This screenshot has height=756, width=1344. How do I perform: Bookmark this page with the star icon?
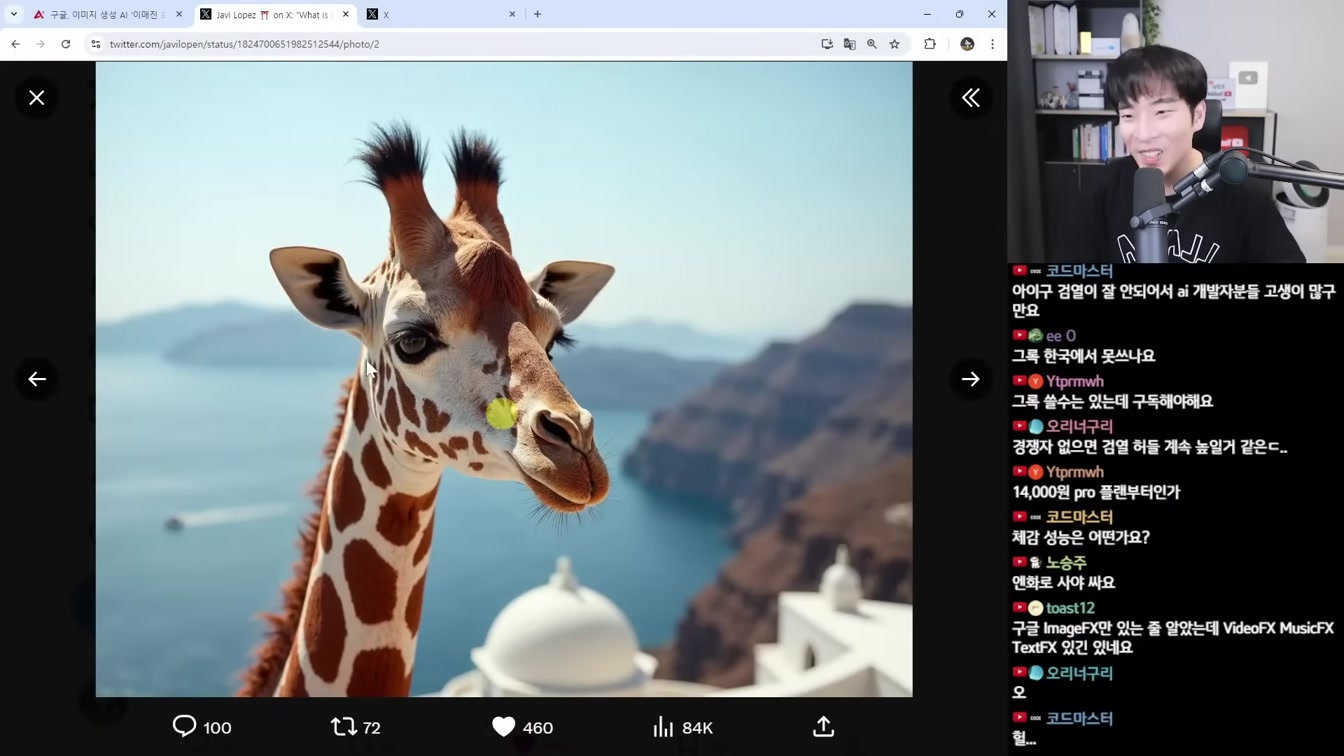pos(895,44)
